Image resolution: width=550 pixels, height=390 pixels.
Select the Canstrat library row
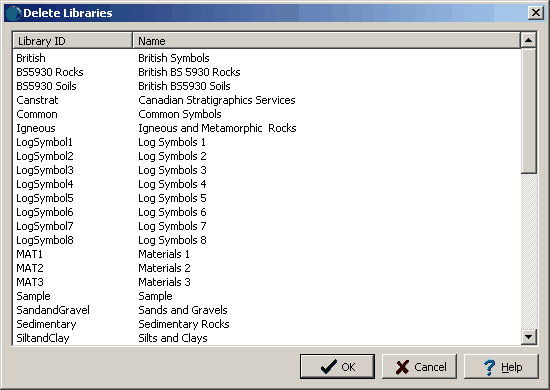[267, 100]
